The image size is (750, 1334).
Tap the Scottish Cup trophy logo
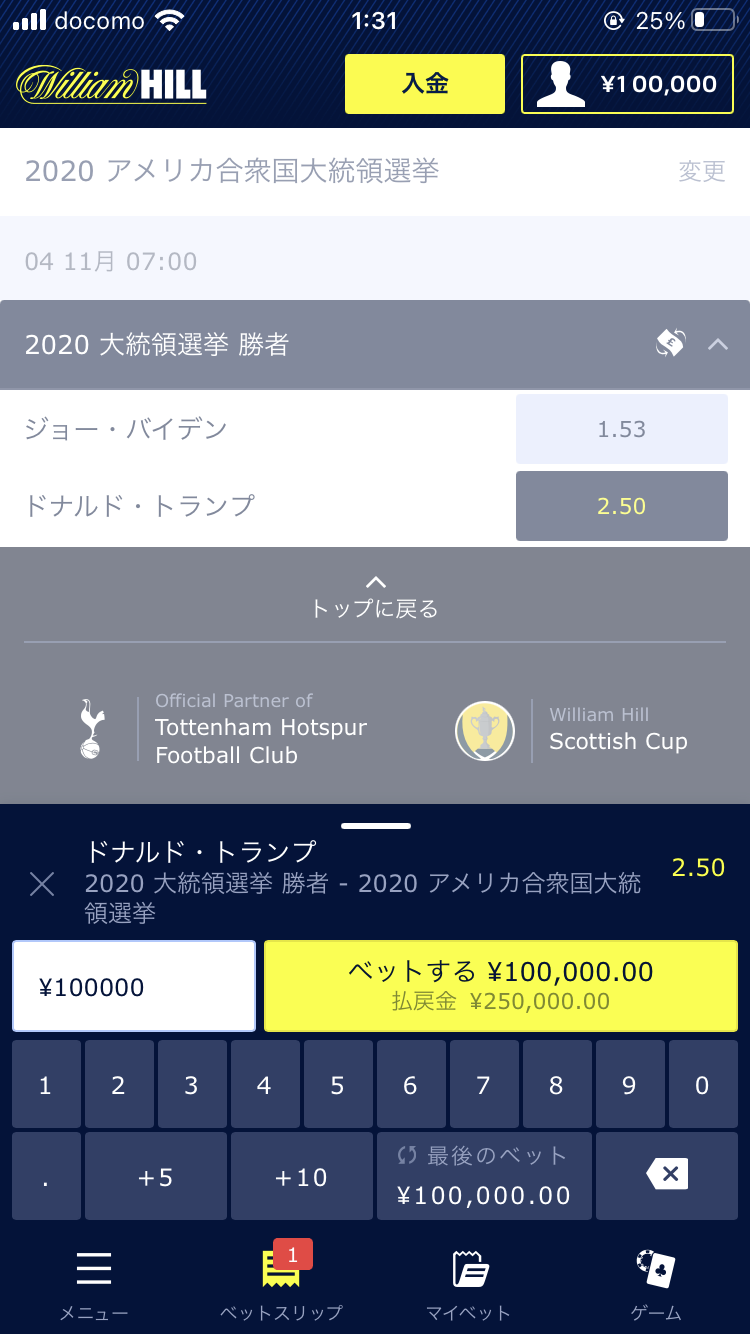point(484,731)
